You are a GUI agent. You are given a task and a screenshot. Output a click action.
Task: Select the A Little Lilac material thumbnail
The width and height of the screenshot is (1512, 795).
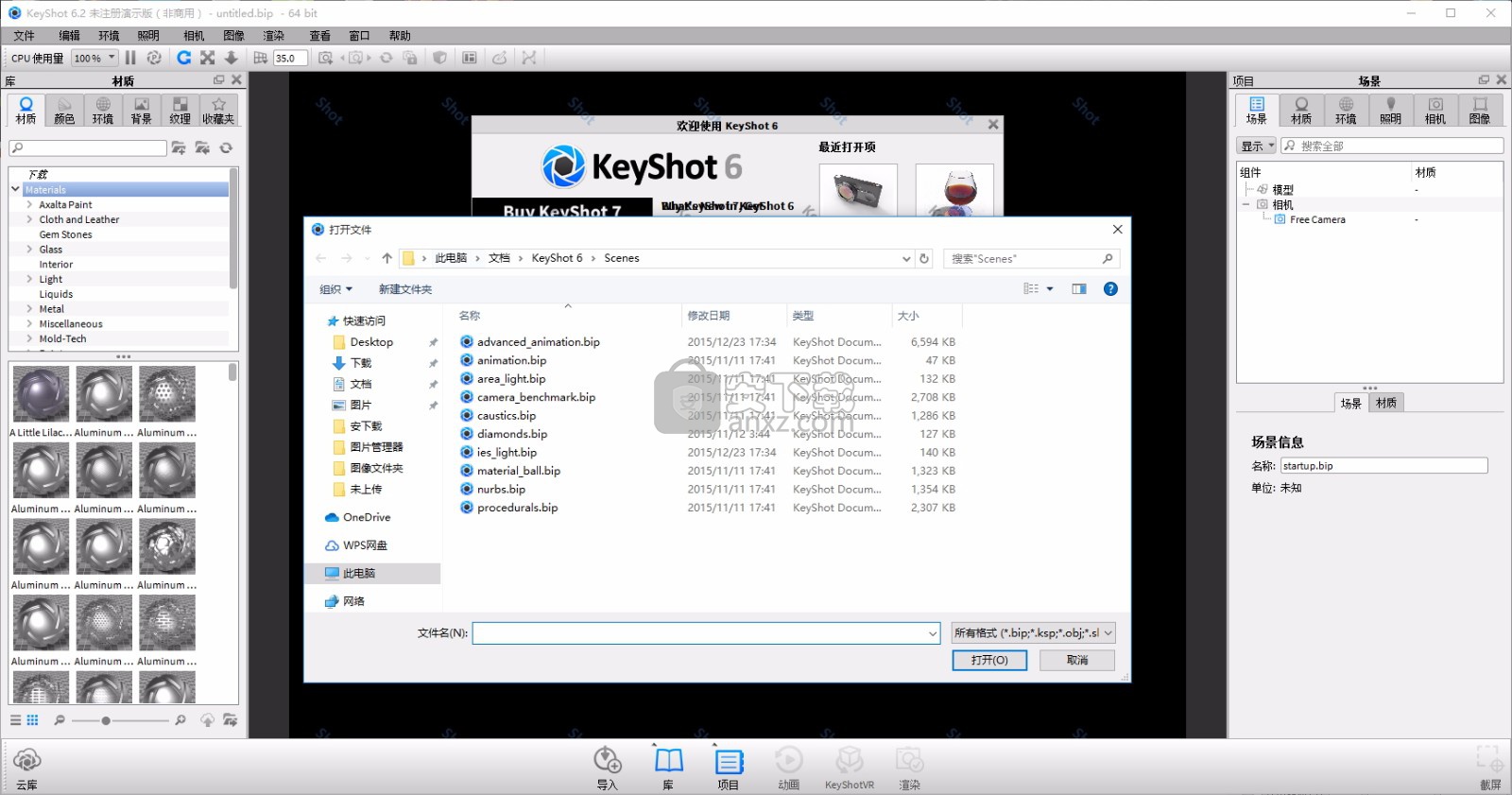[x=40, y=394]
